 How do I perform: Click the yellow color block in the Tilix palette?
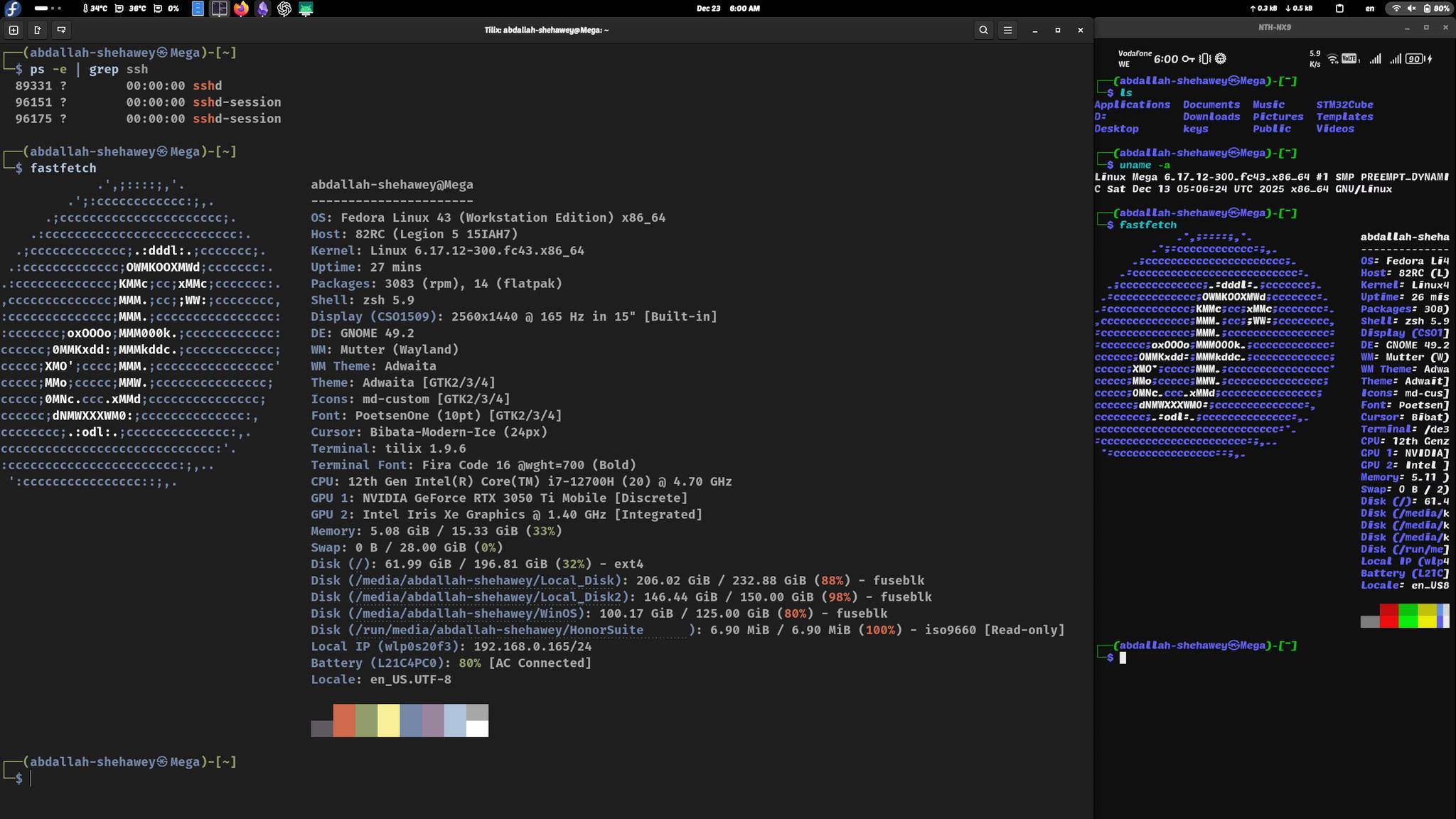pyautogui.click(x=388, y=720)
